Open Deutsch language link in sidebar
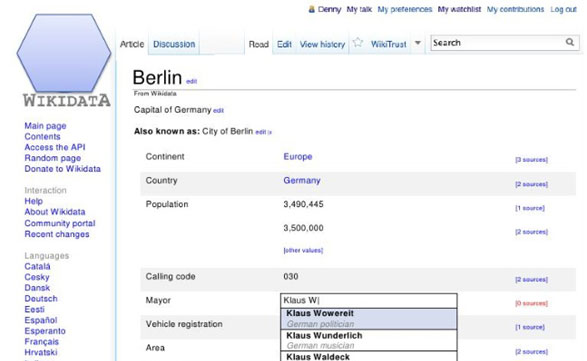 41,298
